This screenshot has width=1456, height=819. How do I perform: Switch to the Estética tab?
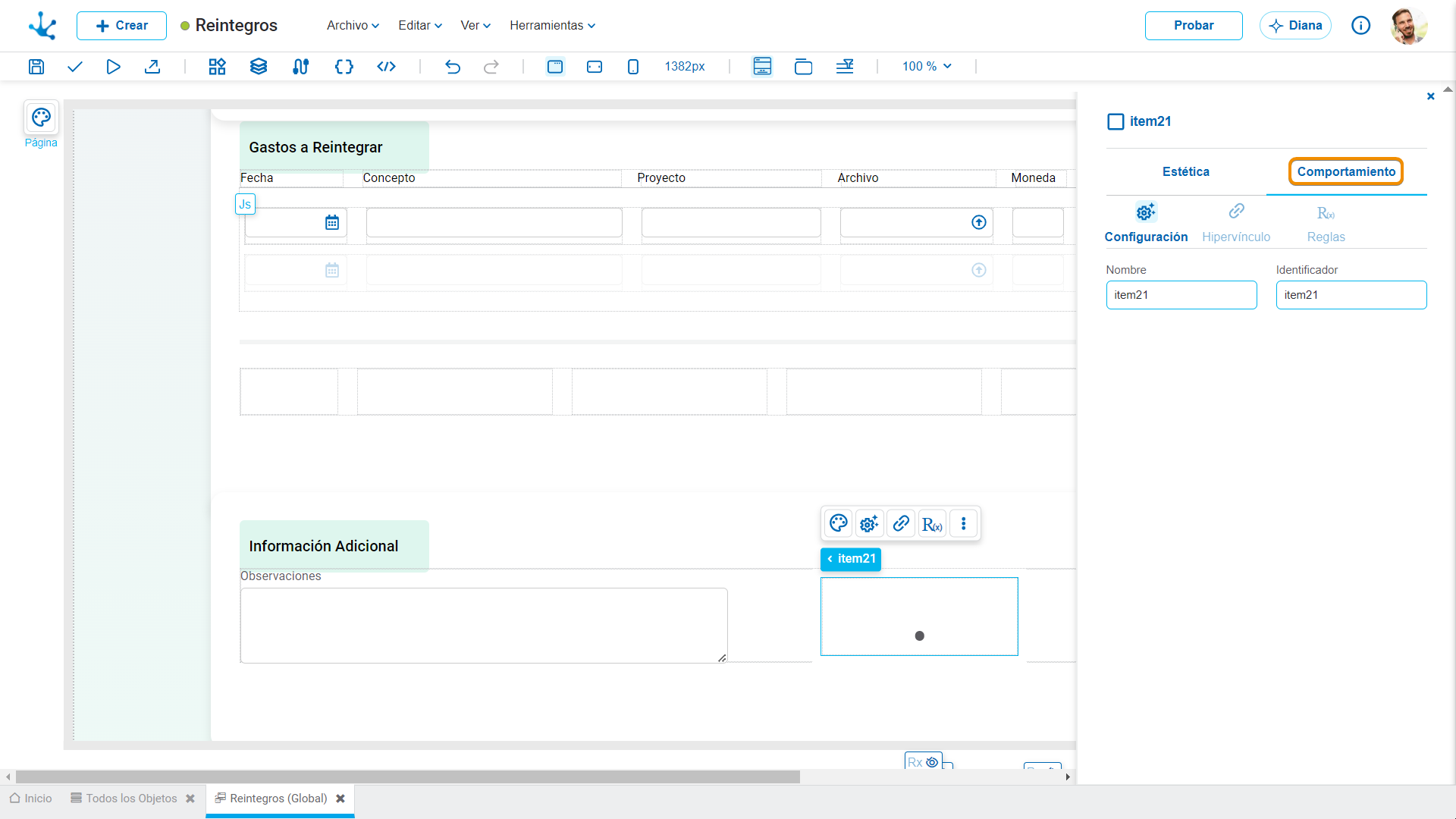pos(1186,172)
